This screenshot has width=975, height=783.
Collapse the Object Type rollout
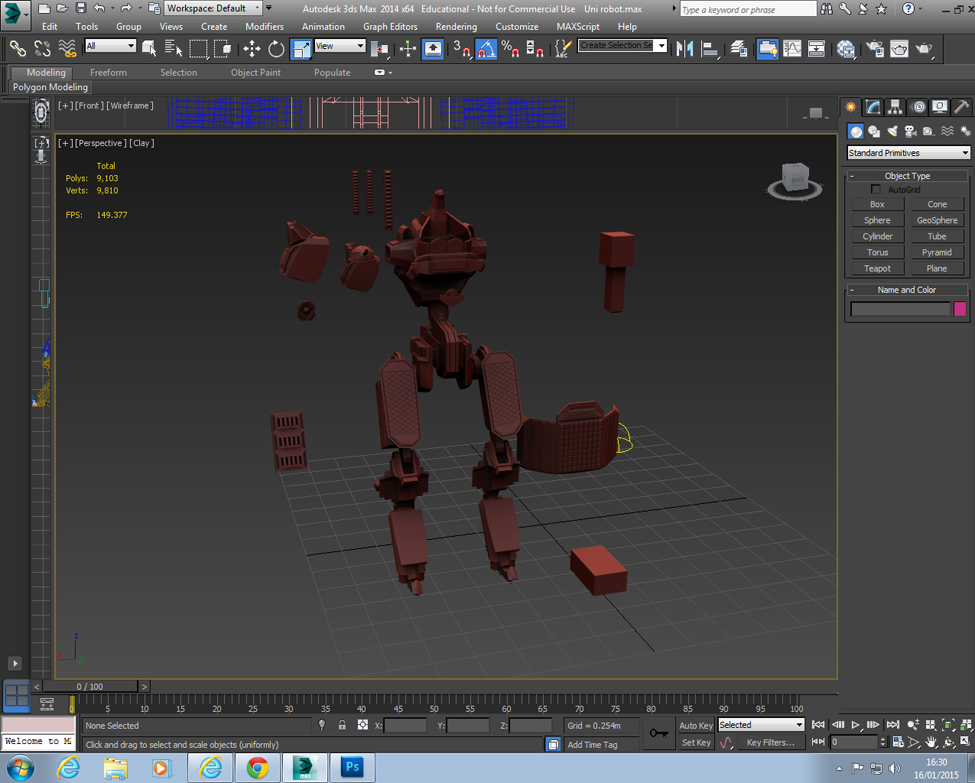click(x=907, y=176)
